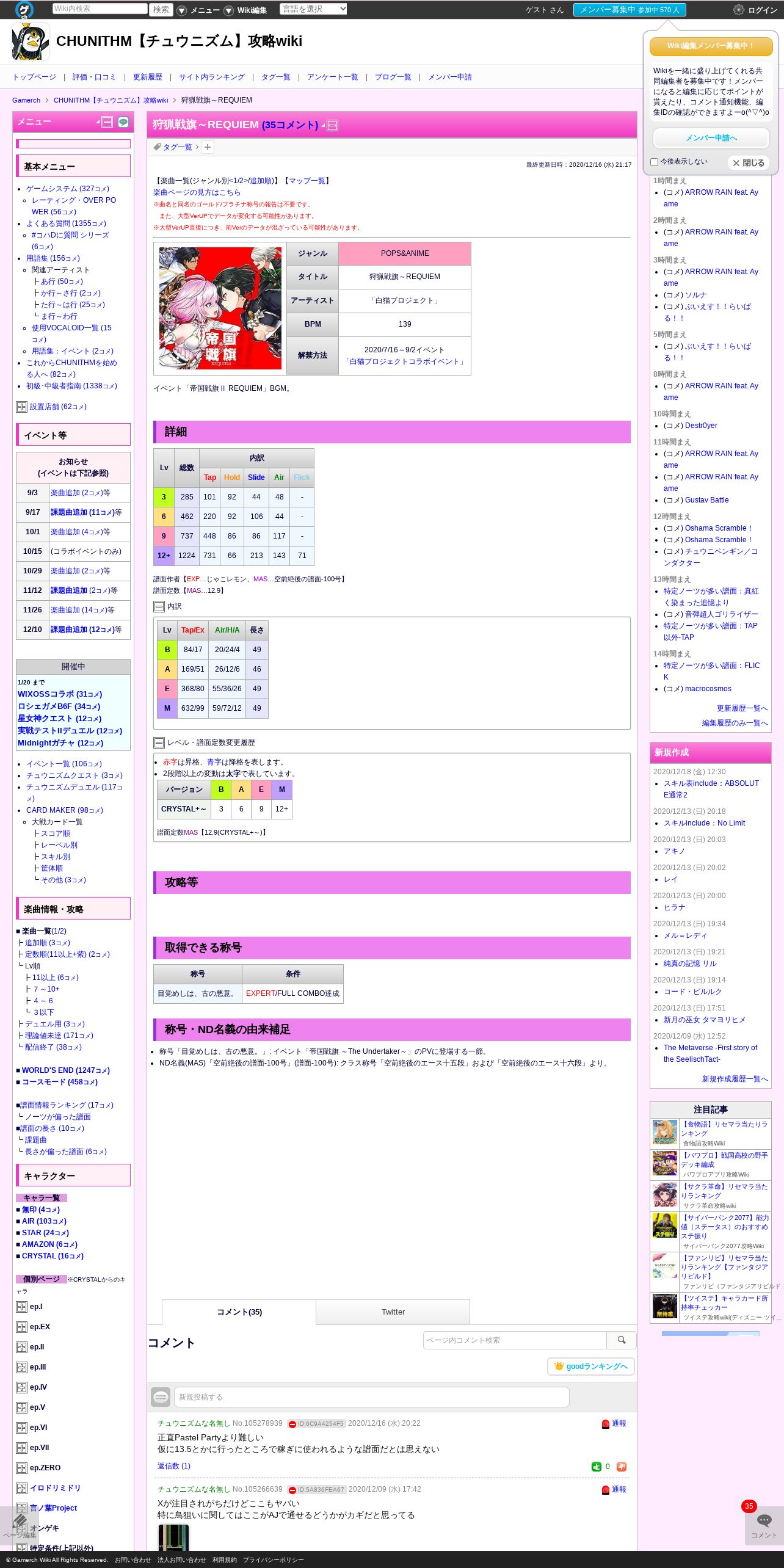Click the メンバー募集中 button
Image resolution: width=784 pixels, height=1568 pixels.
coord(630,10)
